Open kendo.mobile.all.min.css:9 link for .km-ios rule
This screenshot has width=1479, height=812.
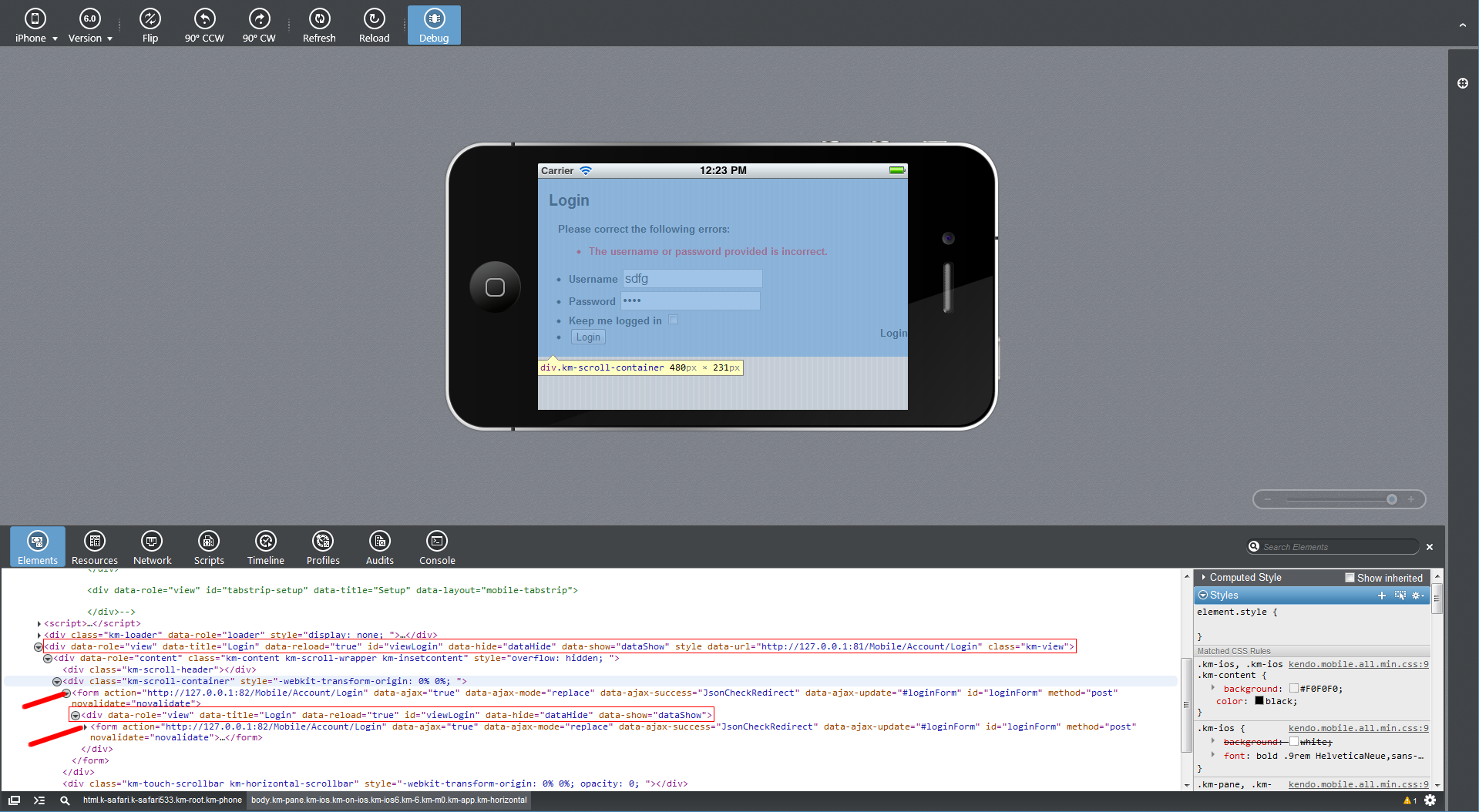(x=1358, y=728)
